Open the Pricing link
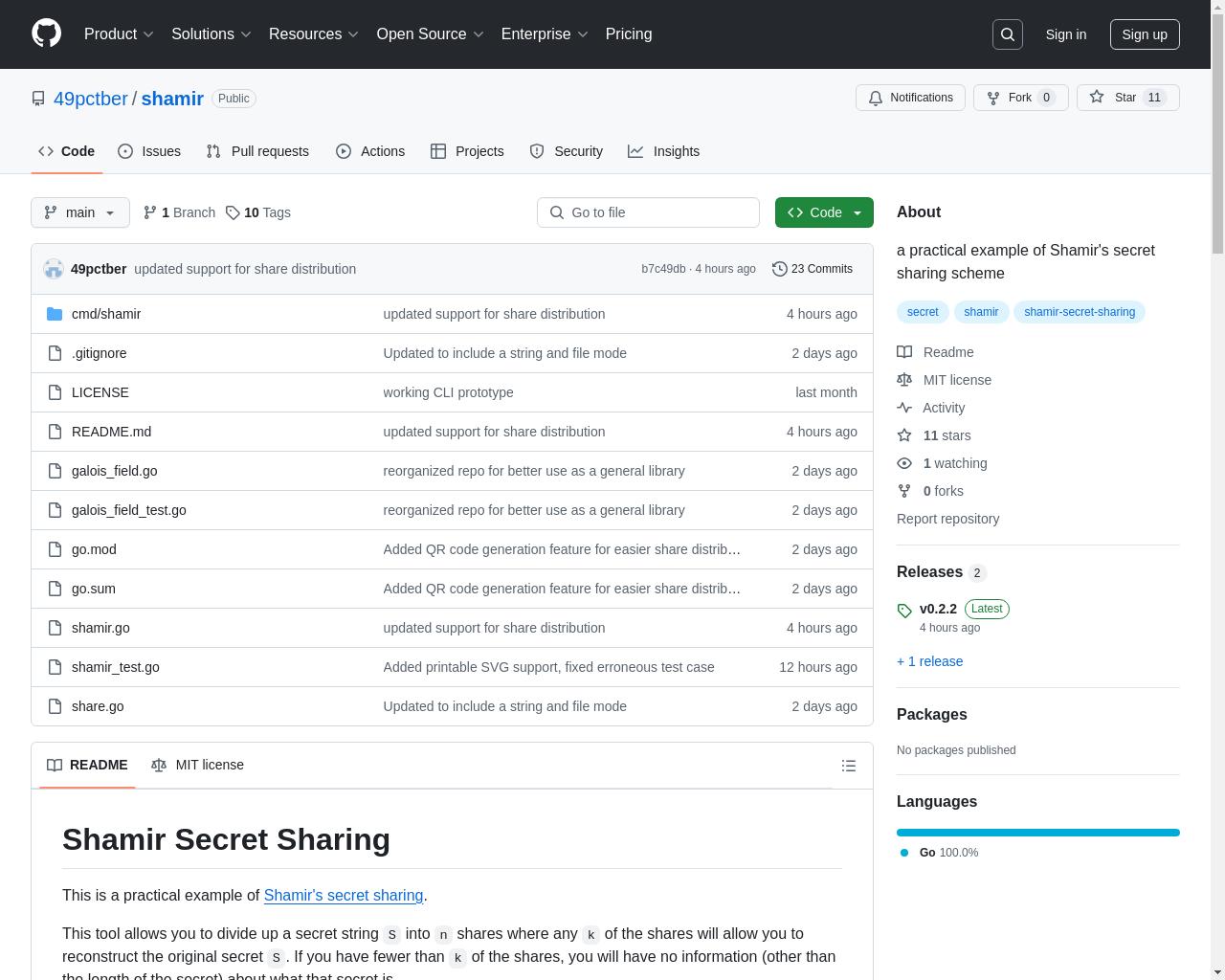The image size is (1225, 980). [629, 34]
